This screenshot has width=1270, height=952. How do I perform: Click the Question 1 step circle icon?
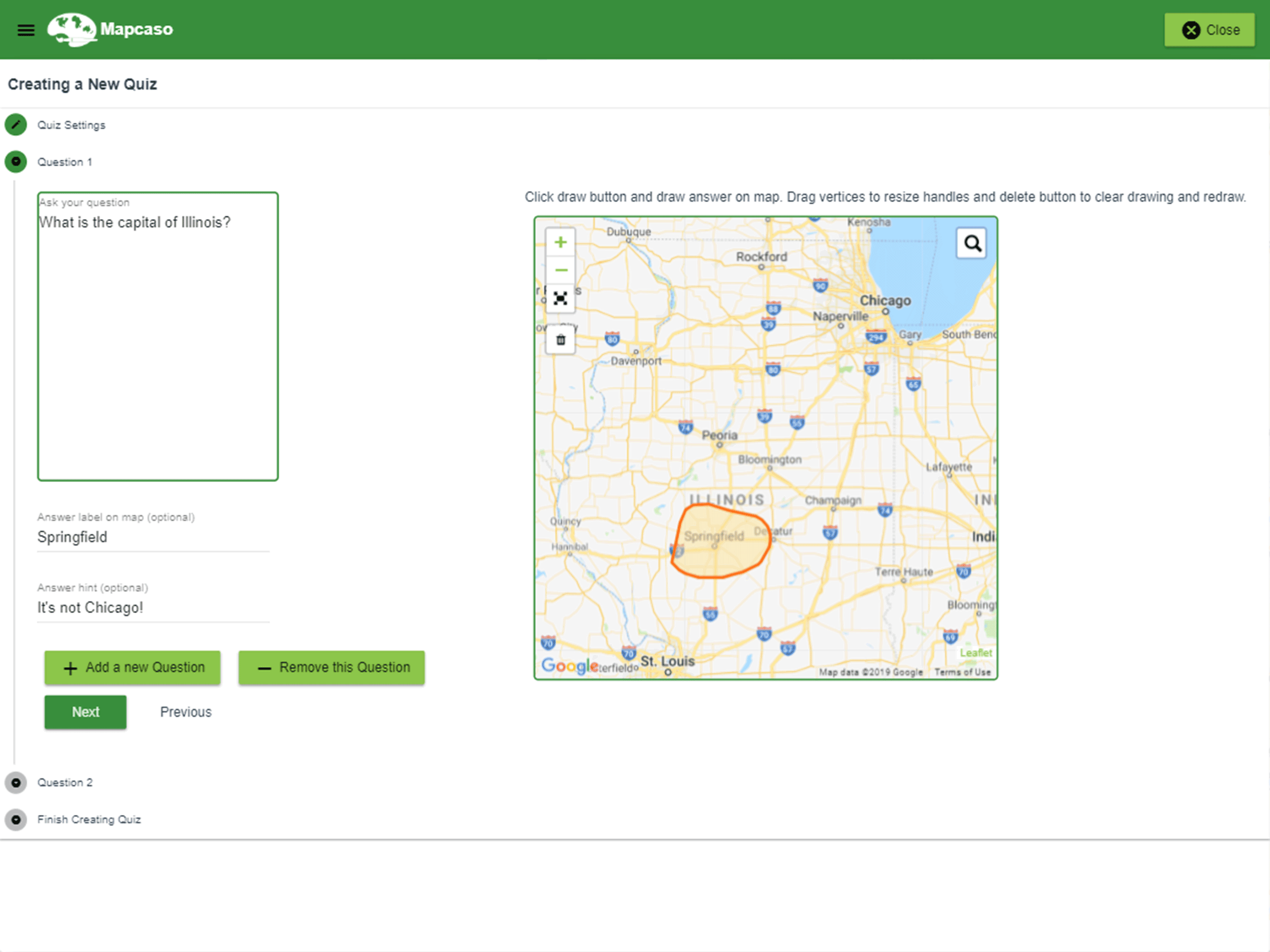coord(16,162)
